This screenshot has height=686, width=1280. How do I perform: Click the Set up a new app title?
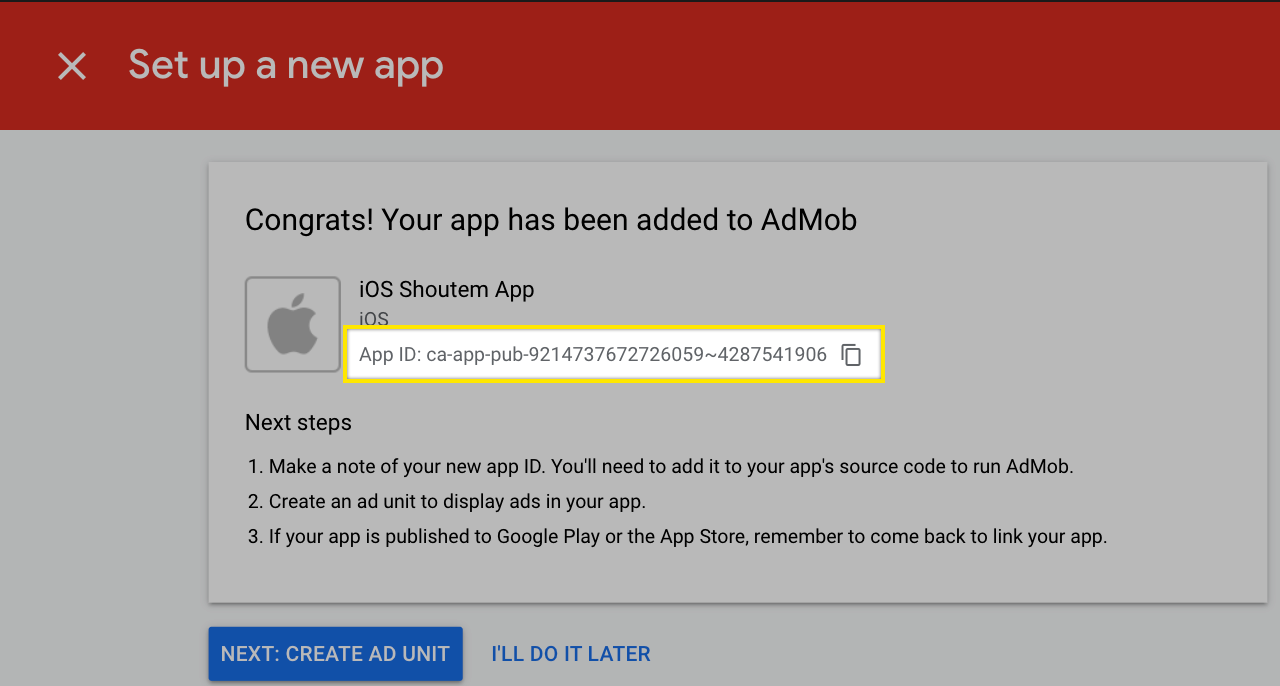[285, 65]
